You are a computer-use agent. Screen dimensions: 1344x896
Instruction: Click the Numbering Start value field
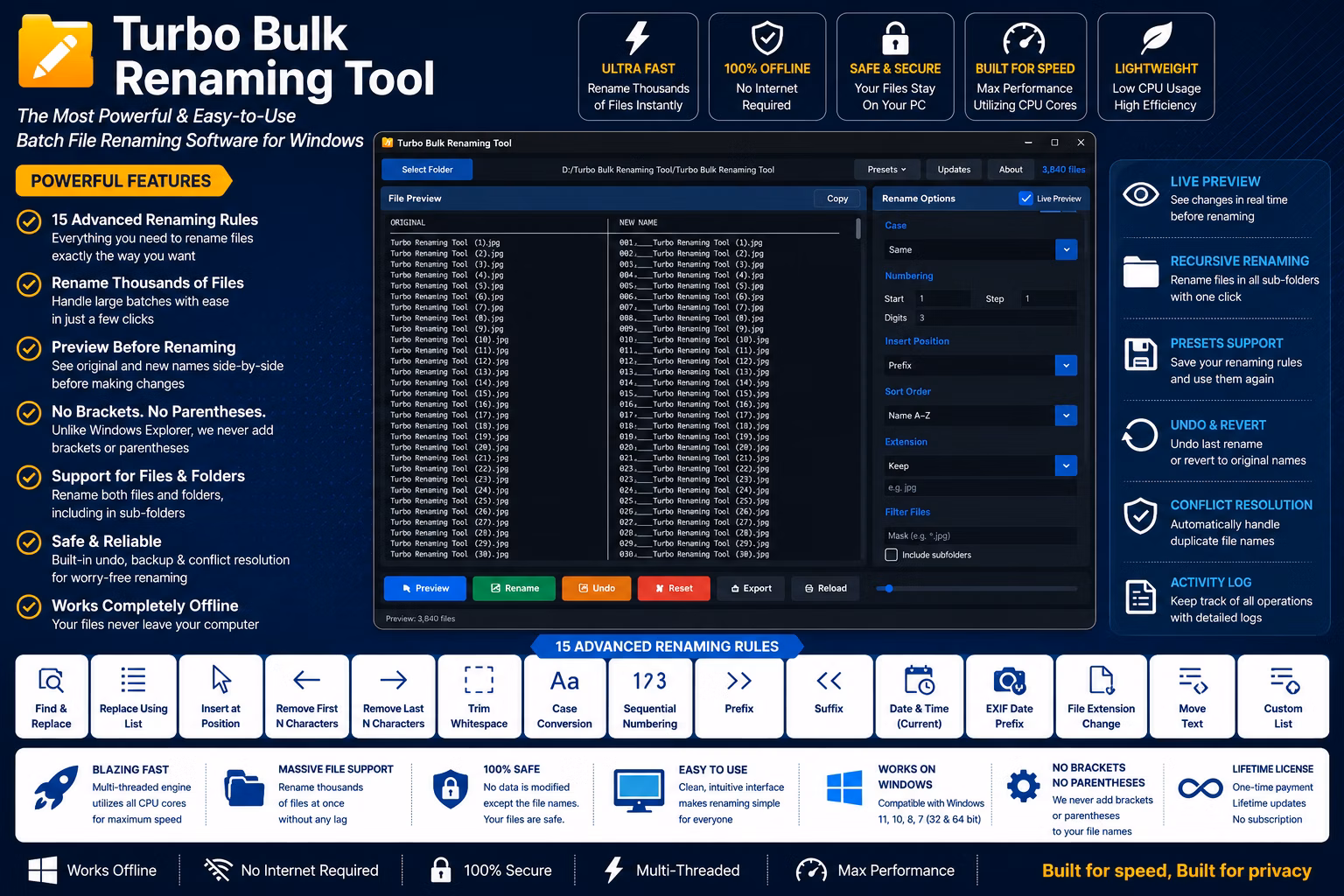(942, 298)
